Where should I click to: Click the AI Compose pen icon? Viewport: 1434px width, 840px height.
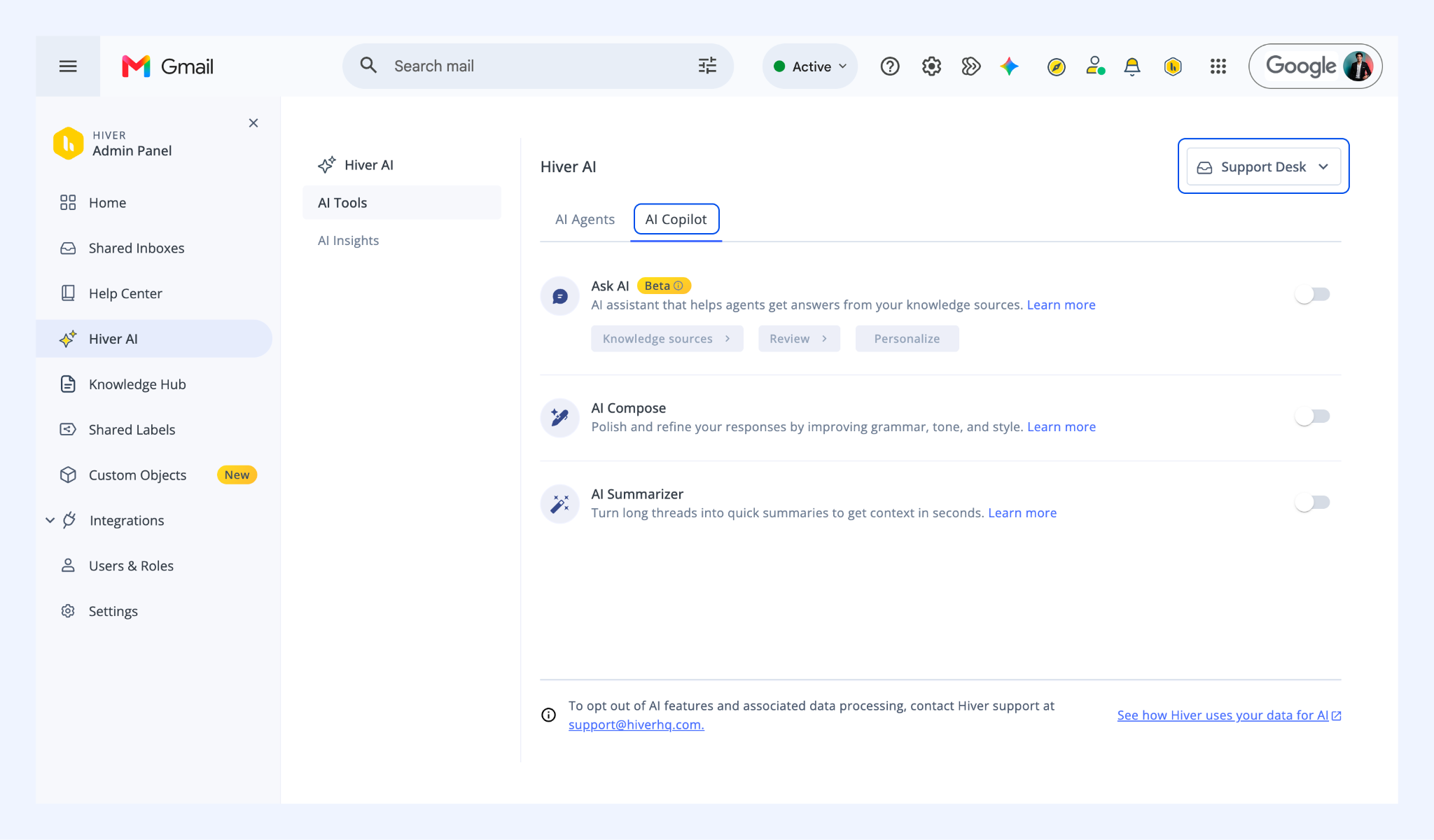click(560, 418)
